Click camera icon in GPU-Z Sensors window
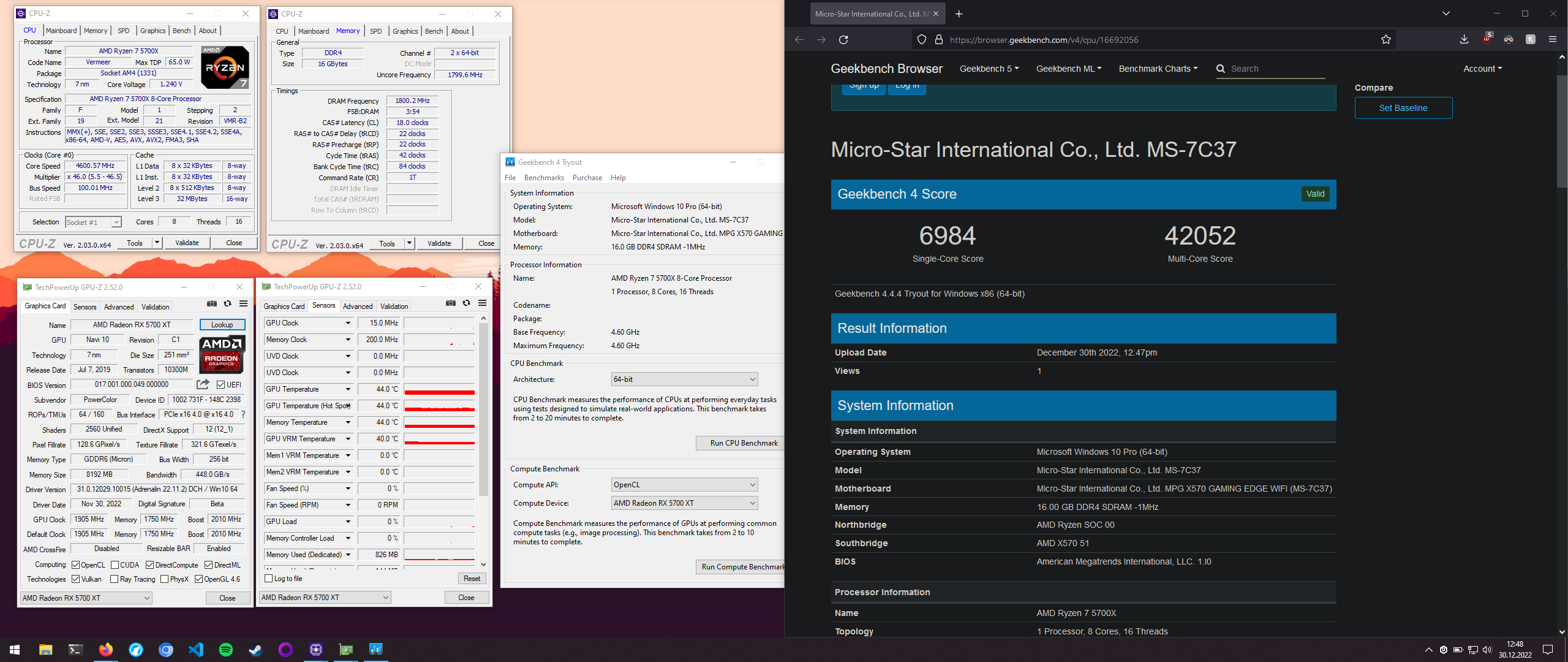1568x662 pixels. click(451, 303)
